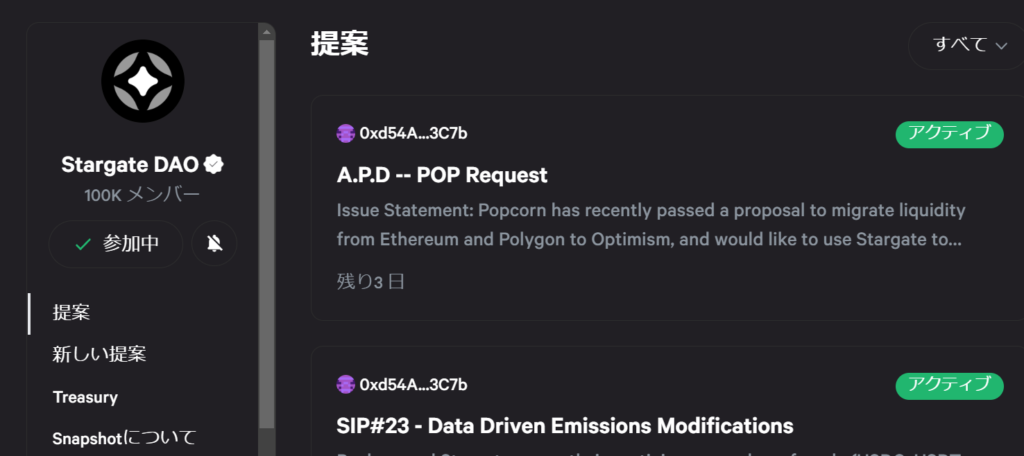Click author address on the POP Request proposal
Image resolution: width=1024 pixels, height=456 pixels.
coord(413,134)
